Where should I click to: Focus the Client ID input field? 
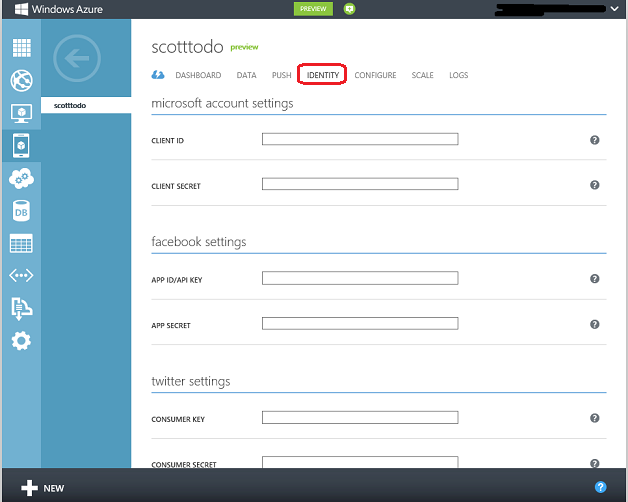[360, 139]
